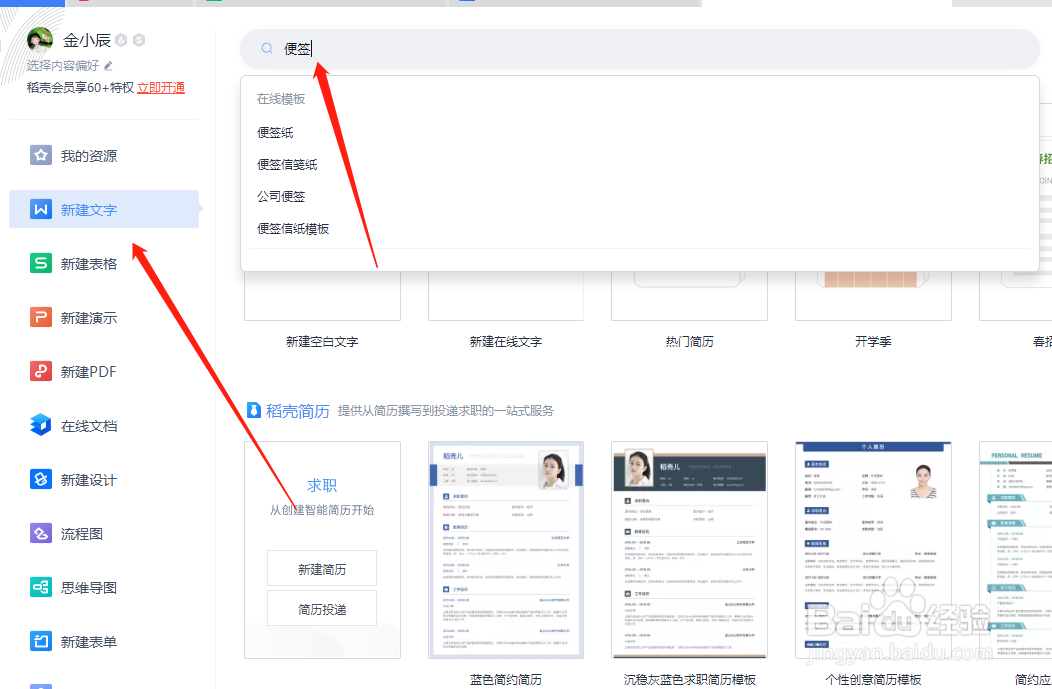
Task: Click the green S icon for 新建表格
Action: [x=41, y=263]
